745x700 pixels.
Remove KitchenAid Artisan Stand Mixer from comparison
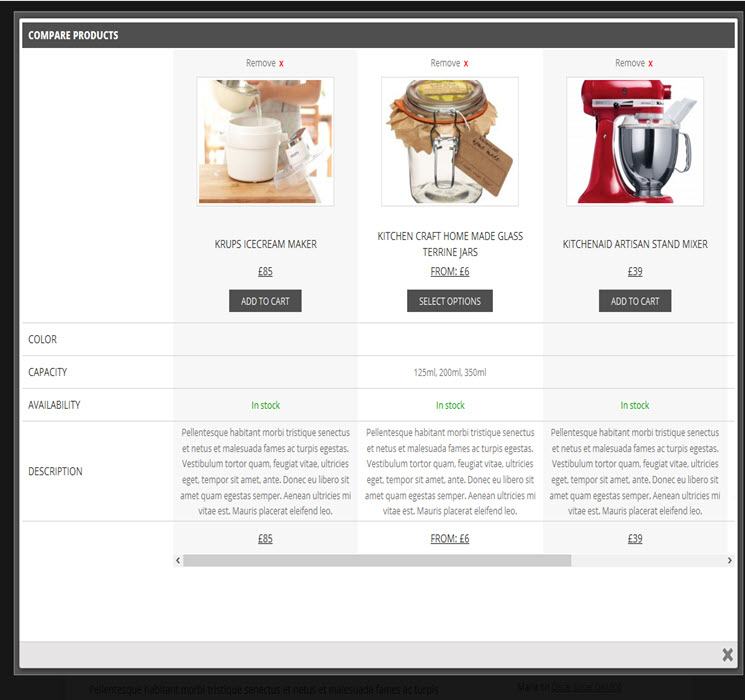coord(634,63)
